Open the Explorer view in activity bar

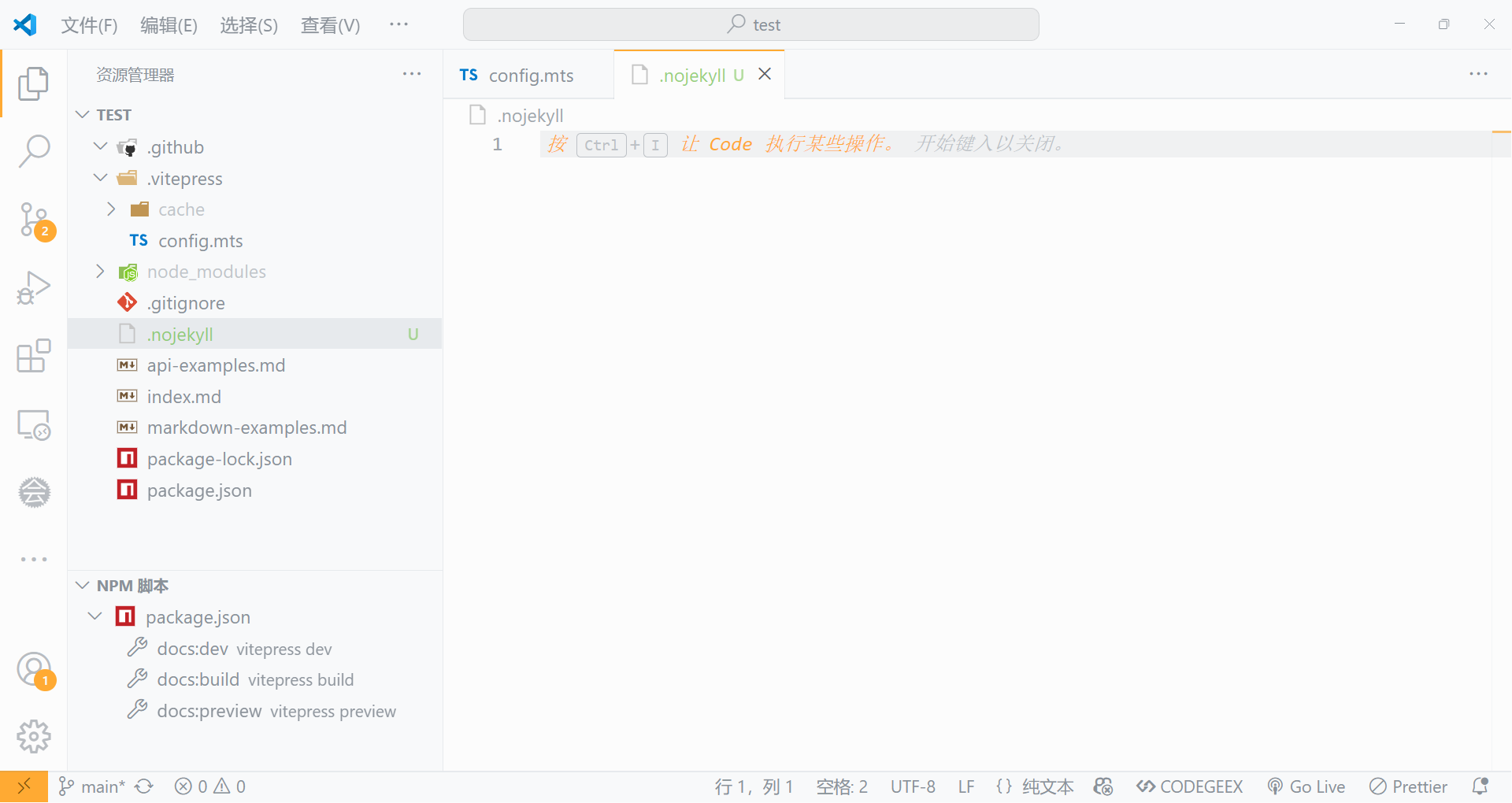(33, 83)
